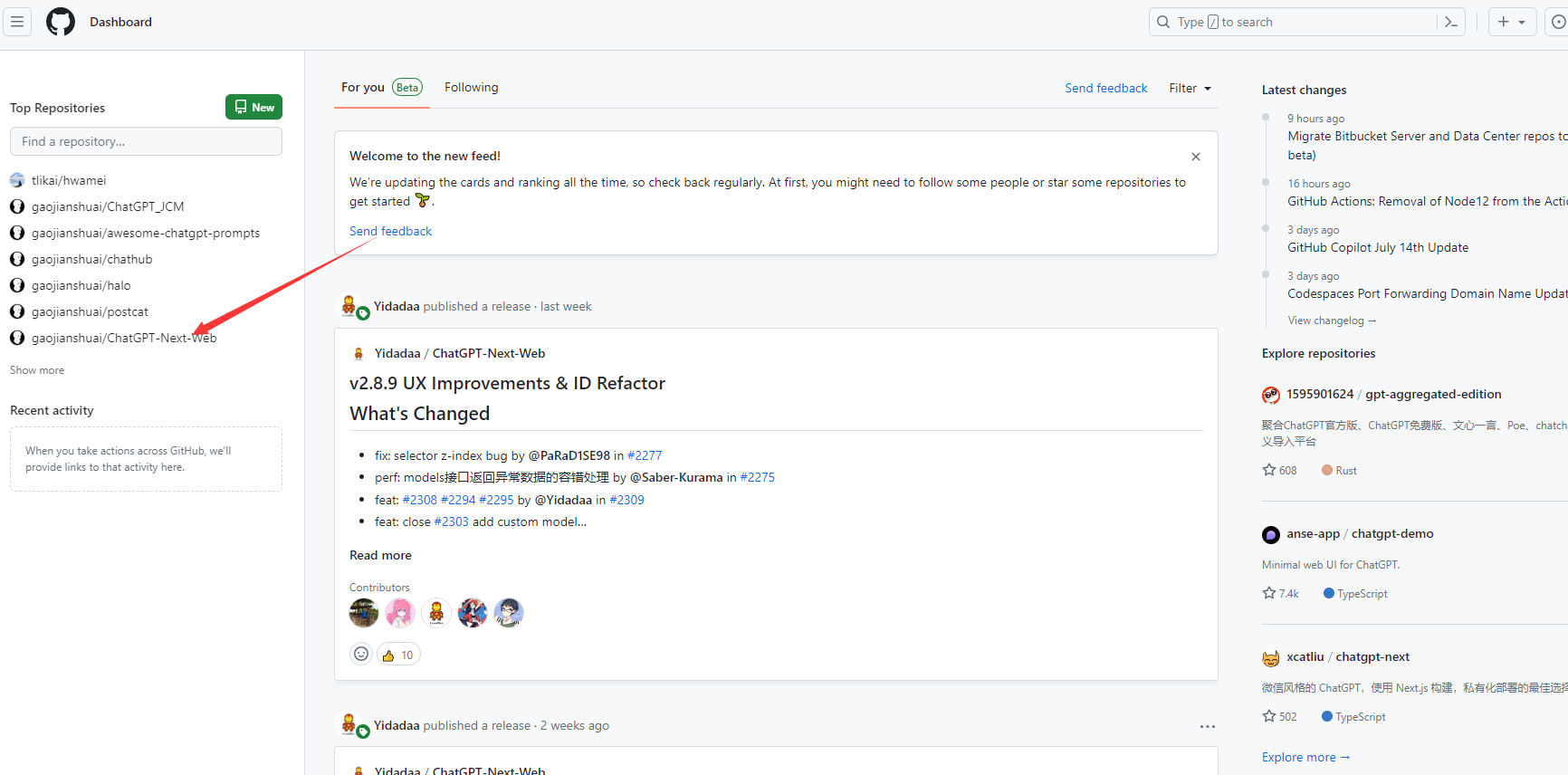Focus the Find a repository field
Viewport: 1568px width, 775px height.
click(146, 141)
